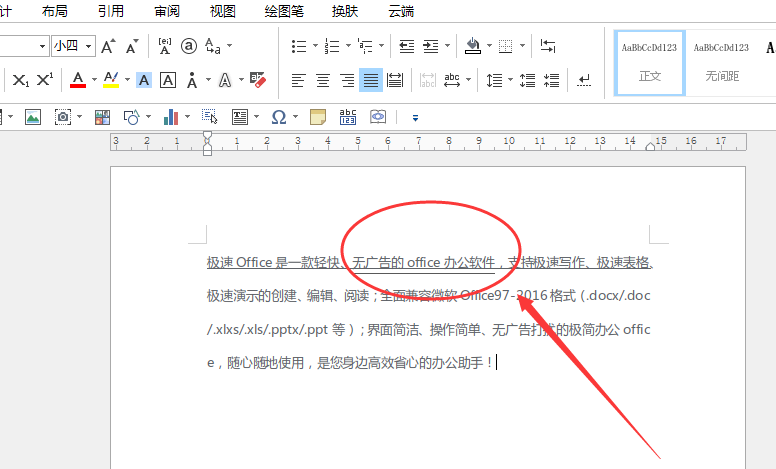Adjust character width scaling
Viewport: 776px width, 469px height.
pos(452,80)
